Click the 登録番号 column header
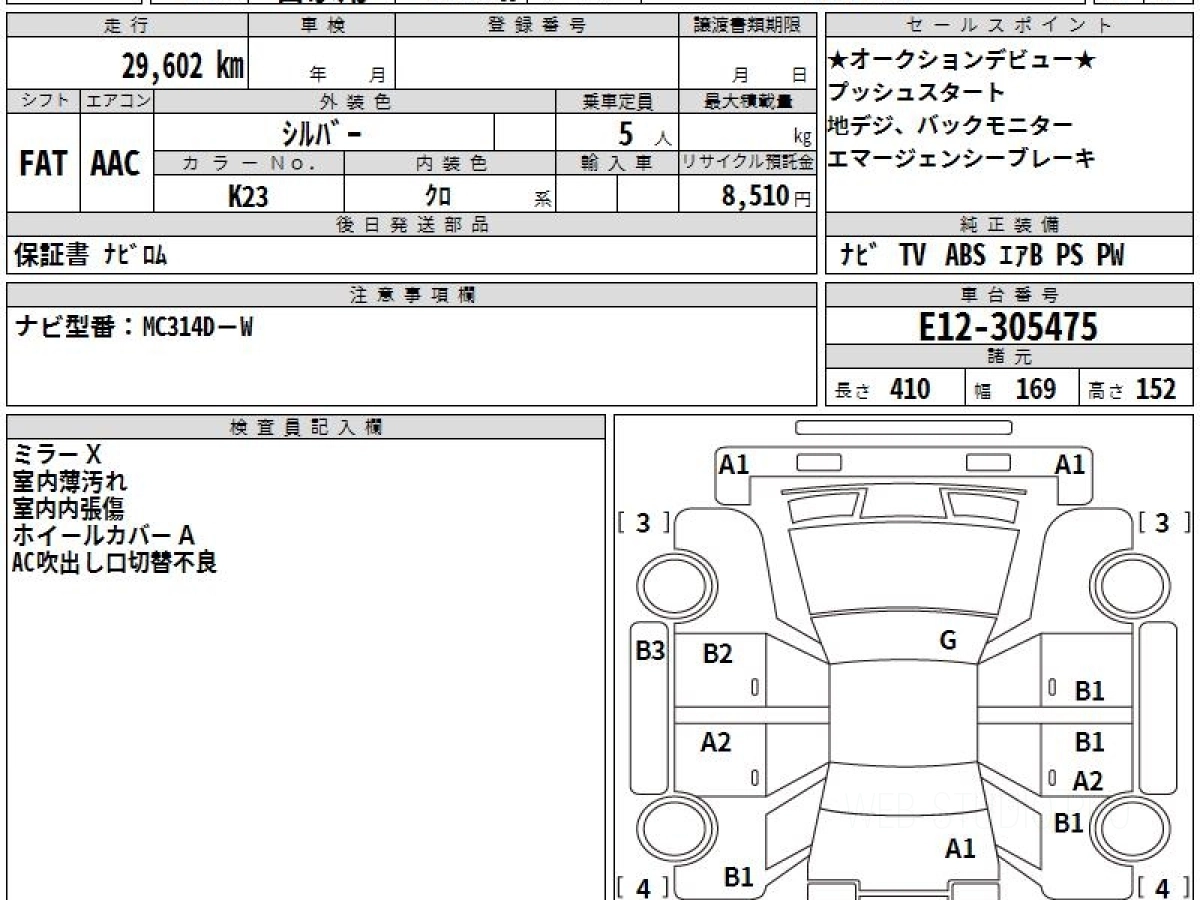Viewport: 1200px width, 900px height. pos(536,26)
